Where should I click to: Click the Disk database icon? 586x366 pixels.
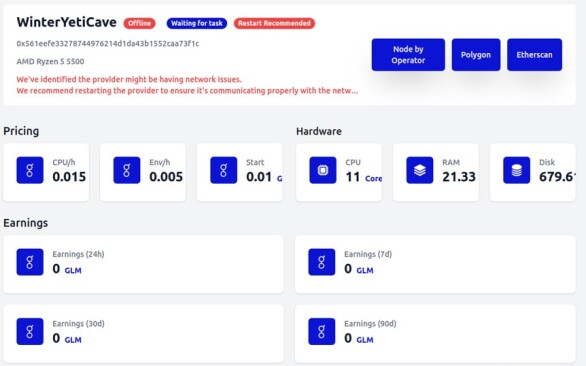click(516, 170)
